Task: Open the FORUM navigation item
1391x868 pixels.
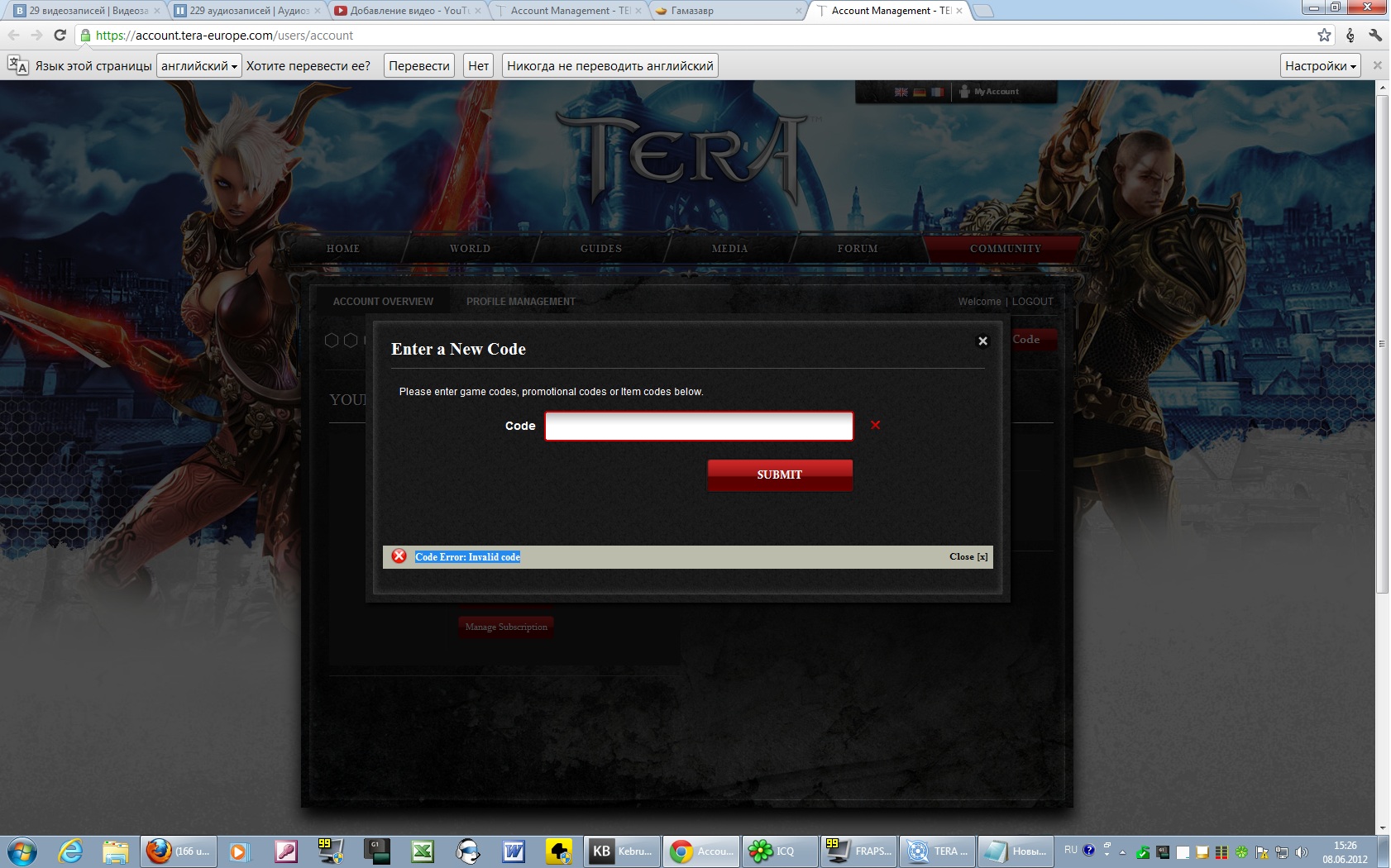Action: pyautogui.click(x=858, y=248)
